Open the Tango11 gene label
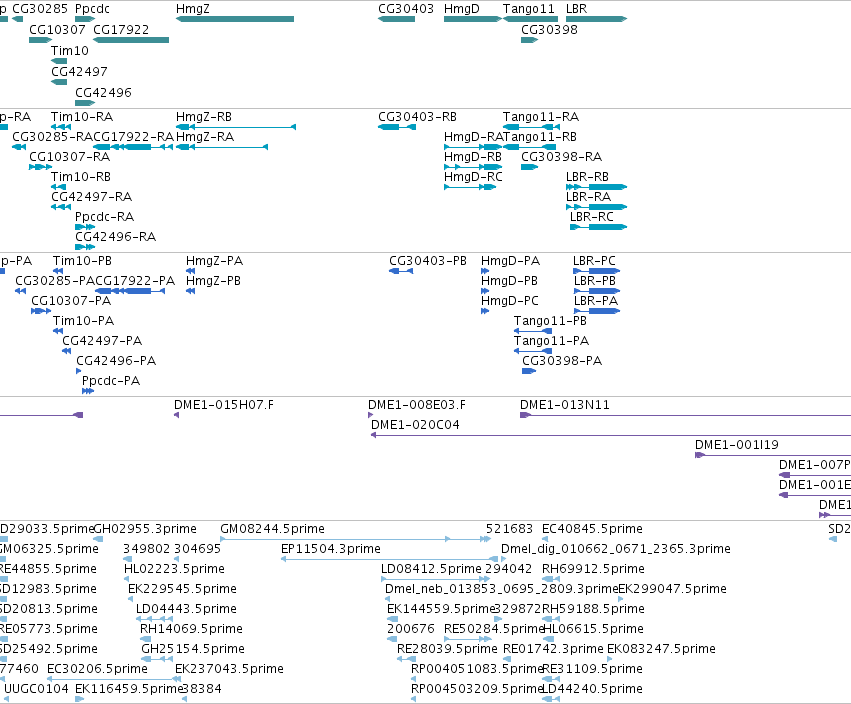The width and height of the screenshot is (851, 704). tap(529, 9)
